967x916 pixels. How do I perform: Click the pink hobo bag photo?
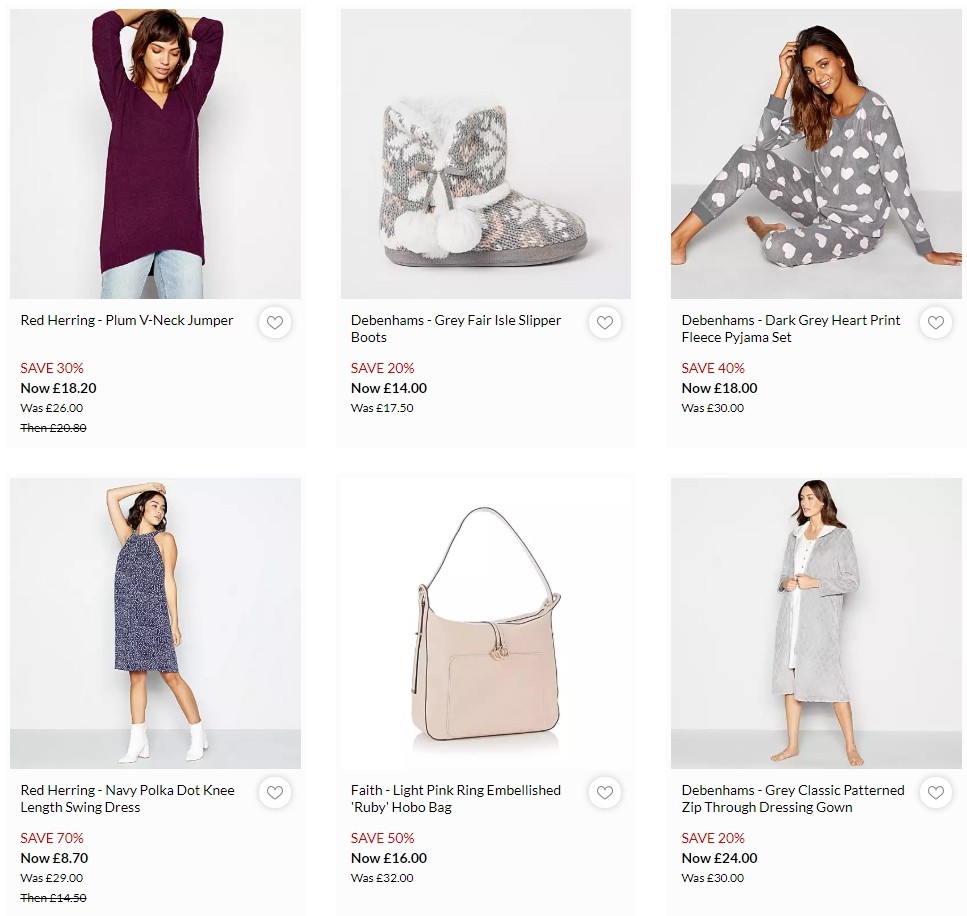[485, 623]
